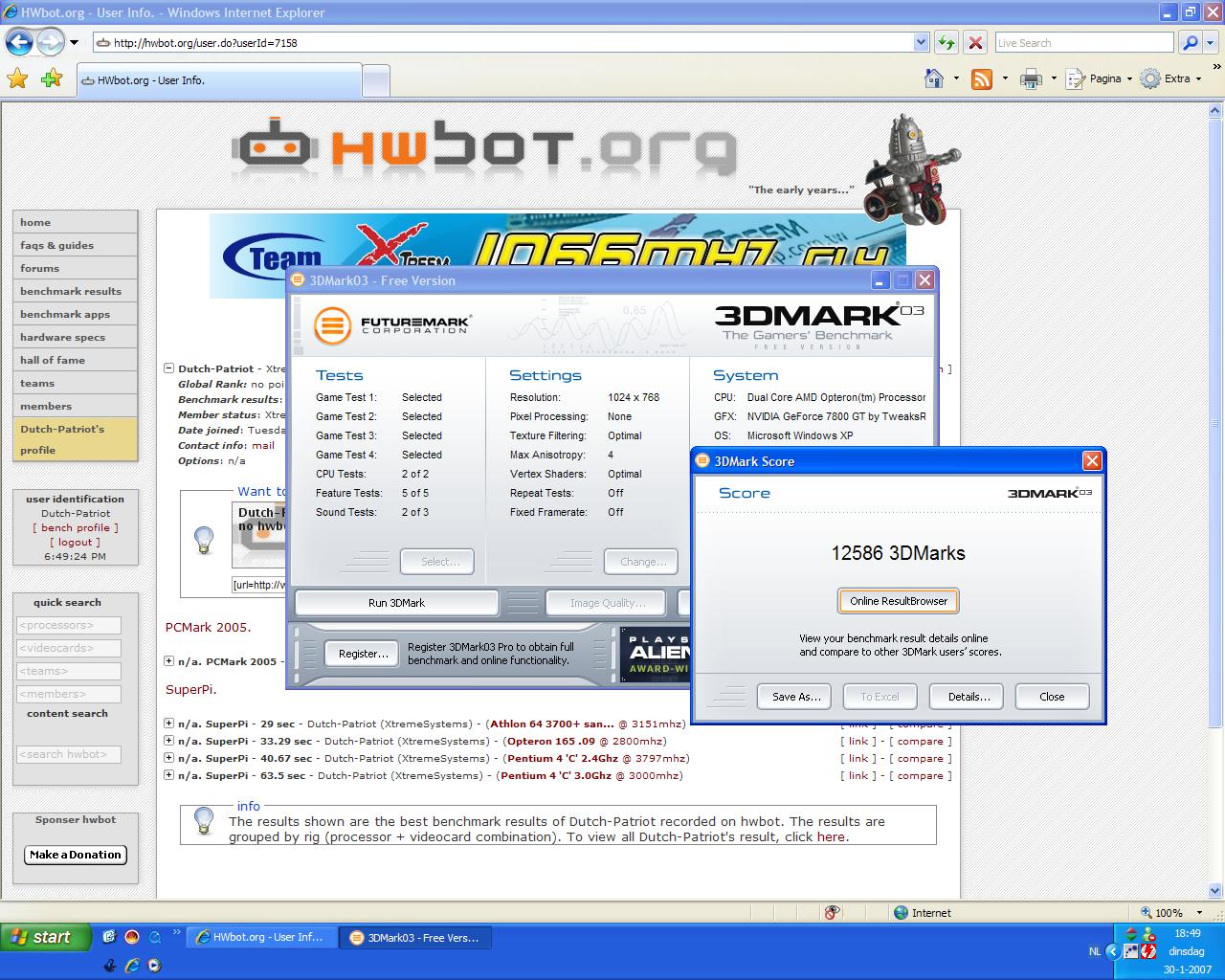Open the forums menu item

point(75,268)
